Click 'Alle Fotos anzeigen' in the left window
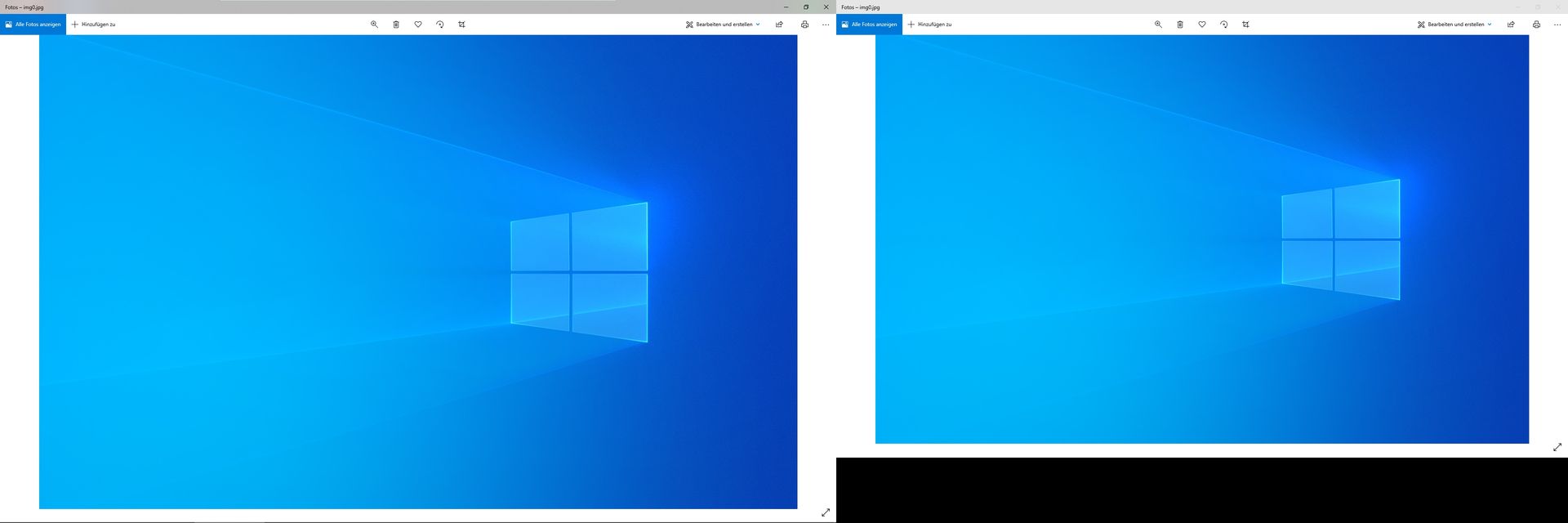 tap(33, 25)
